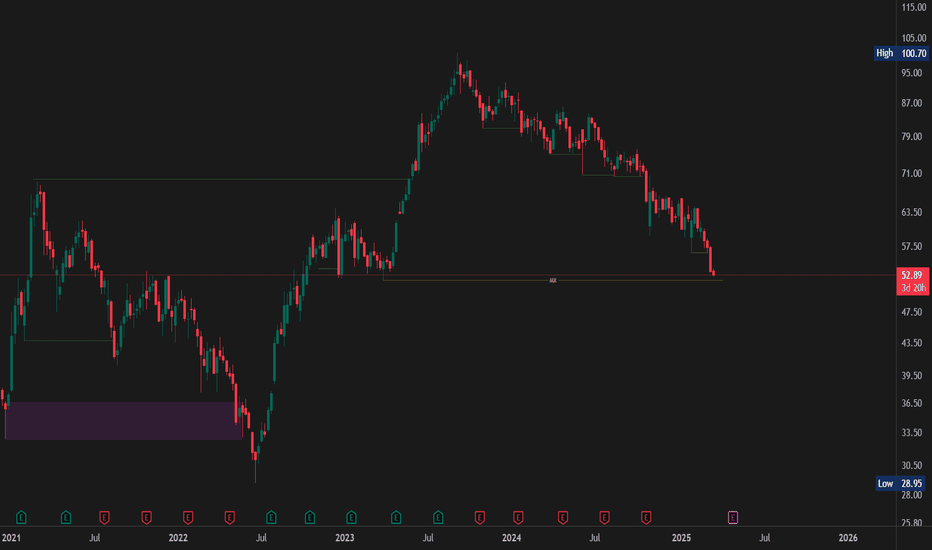Click the 2026 time axis label
This screenshot has width=932, height=550.
pos(848,538)
